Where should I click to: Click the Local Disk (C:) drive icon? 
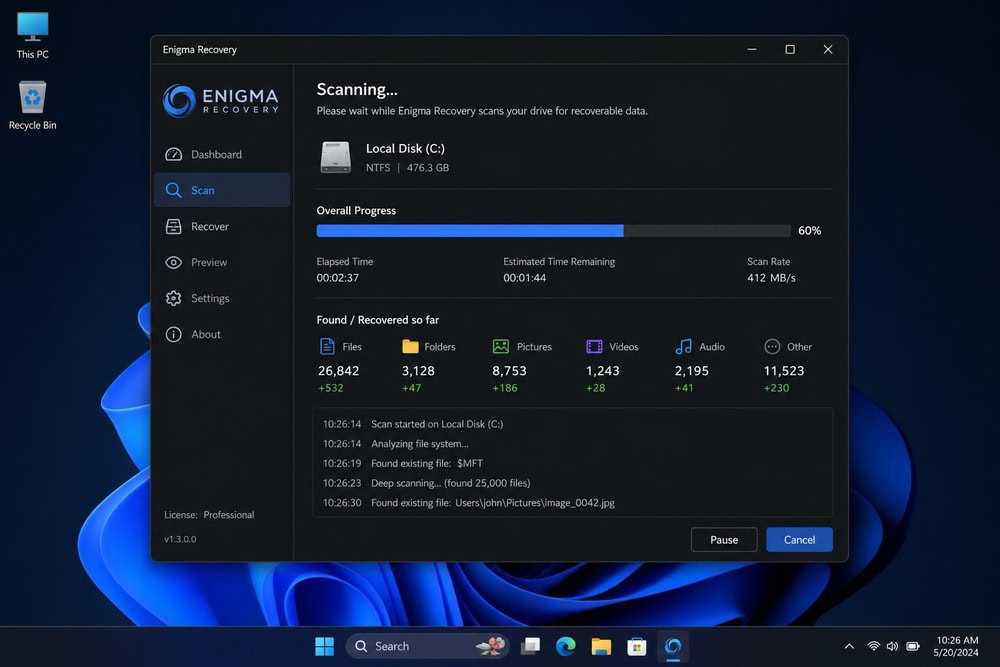pyautogui.click(x=335, y=157)
